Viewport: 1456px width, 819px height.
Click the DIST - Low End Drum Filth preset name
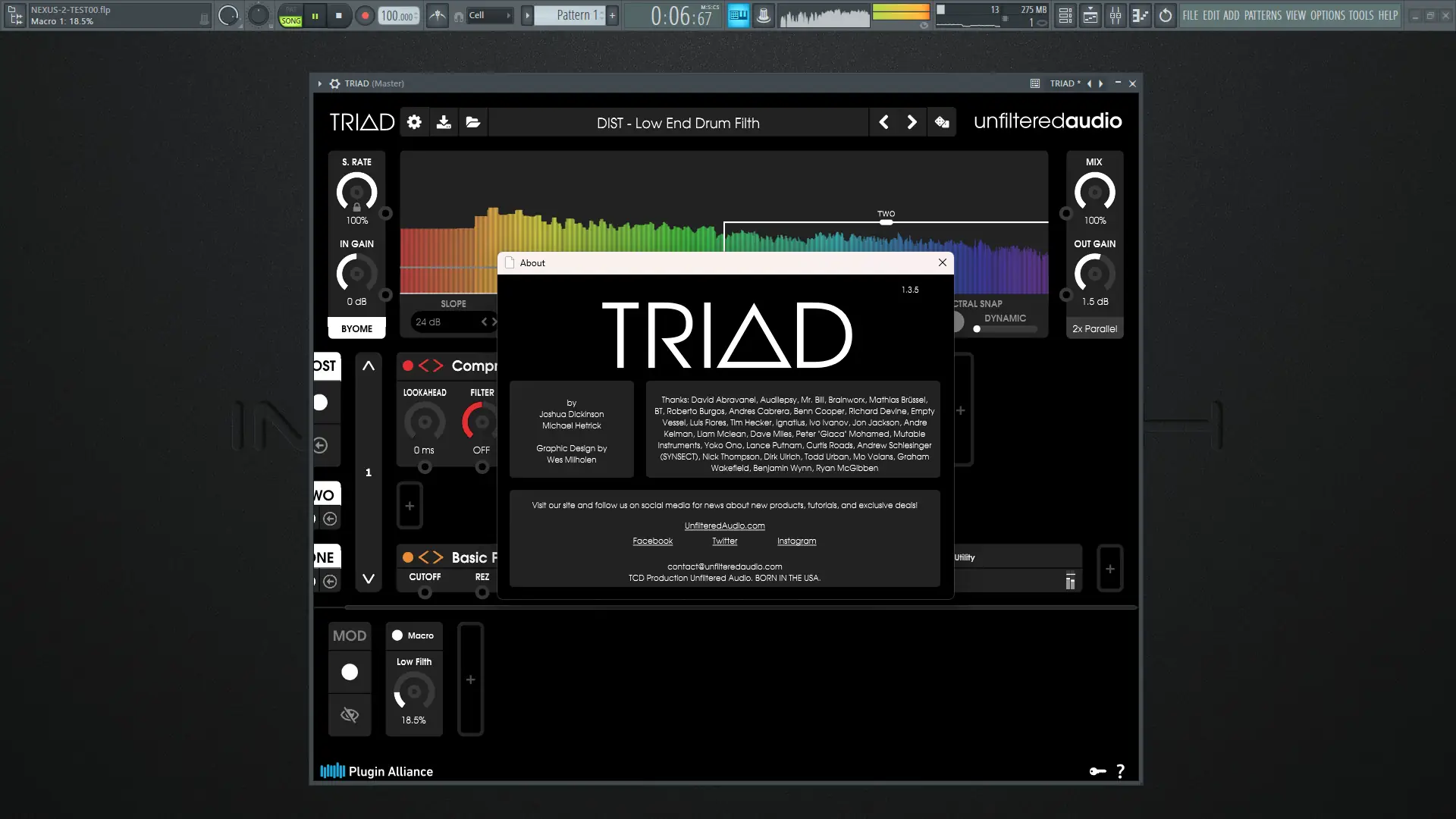pos(678,122)
